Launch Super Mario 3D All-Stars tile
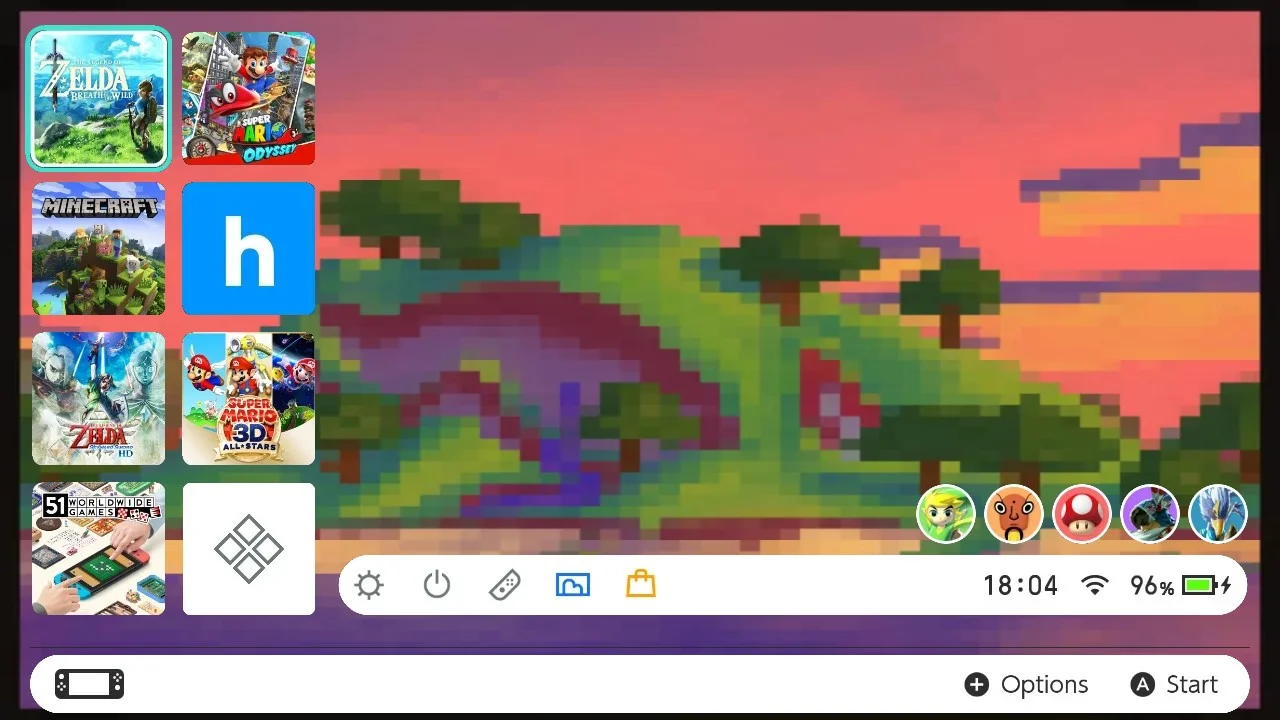This screenshot has height=720, width=1280. coord(249,398)
